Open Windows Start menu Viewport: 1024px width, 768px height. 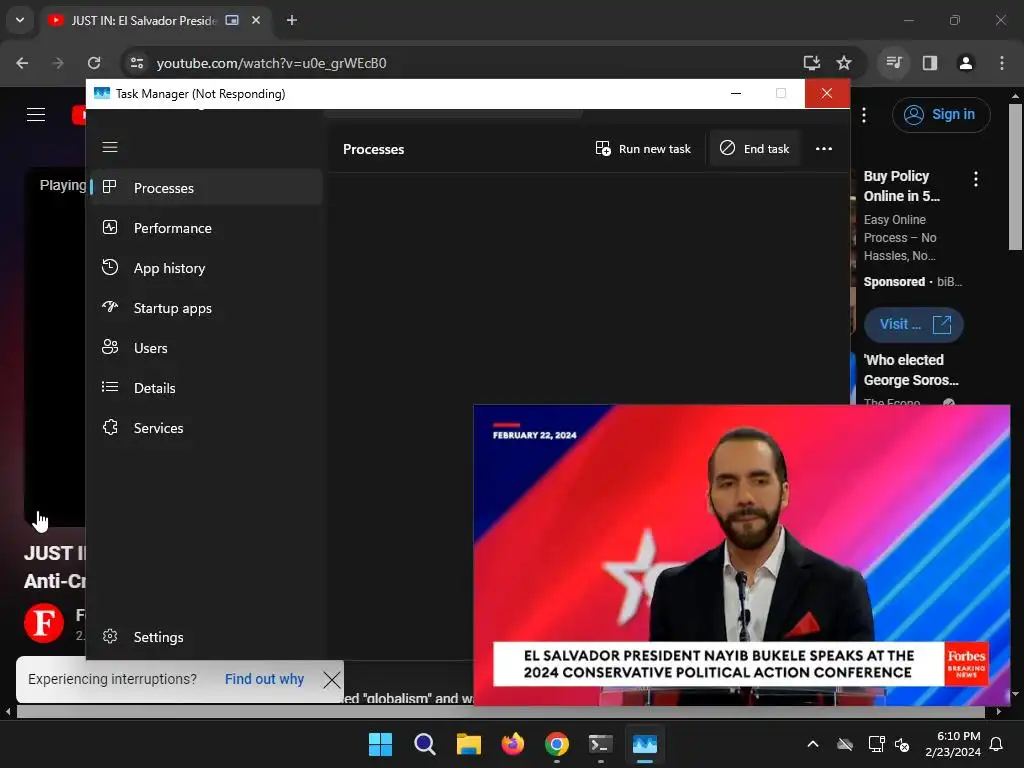(381, 744)
